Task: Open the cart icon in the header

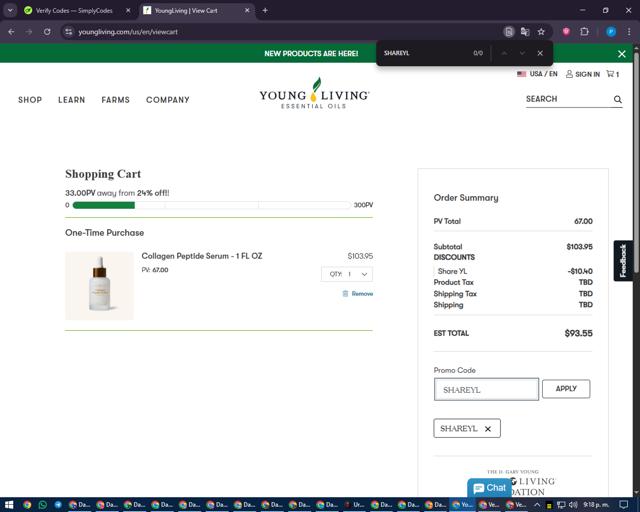Action: tap(612, 74)
